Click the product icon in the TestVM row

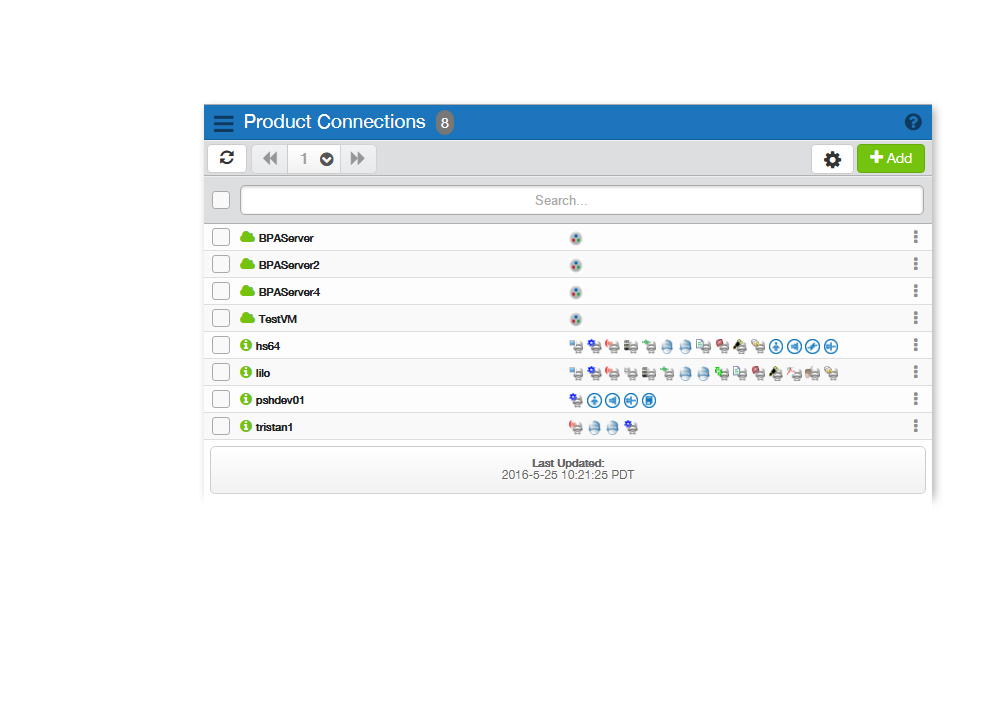pyautogui.click(x=575, y=319)
